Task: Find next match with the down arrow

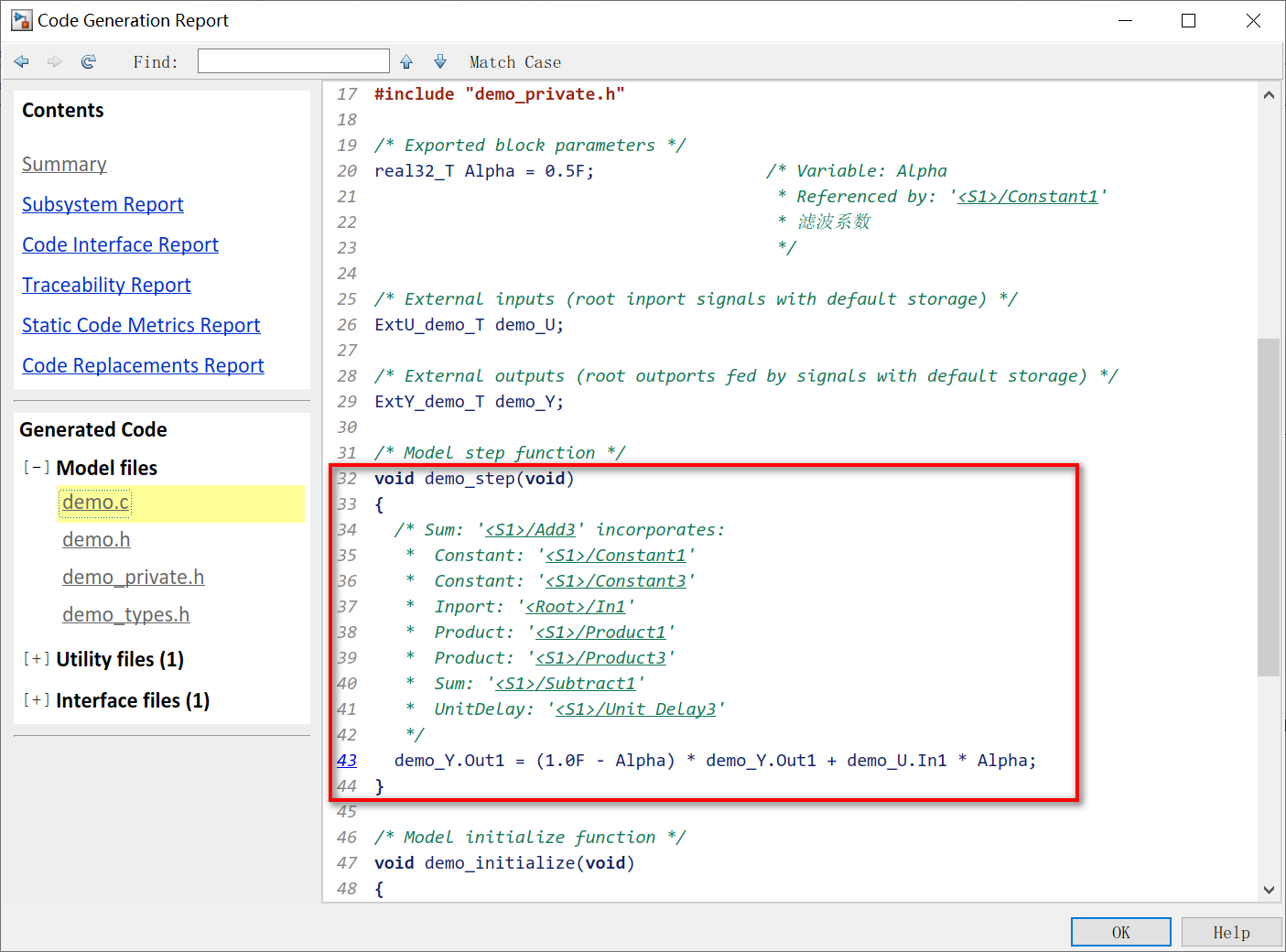Action: pyautogui.click(x=440, y=61)
